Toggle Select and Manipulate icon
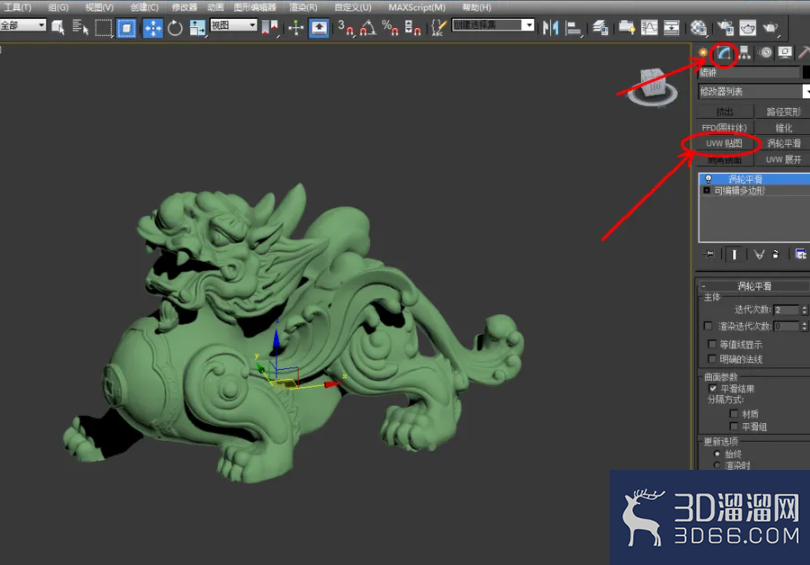 tap(296, 27)
